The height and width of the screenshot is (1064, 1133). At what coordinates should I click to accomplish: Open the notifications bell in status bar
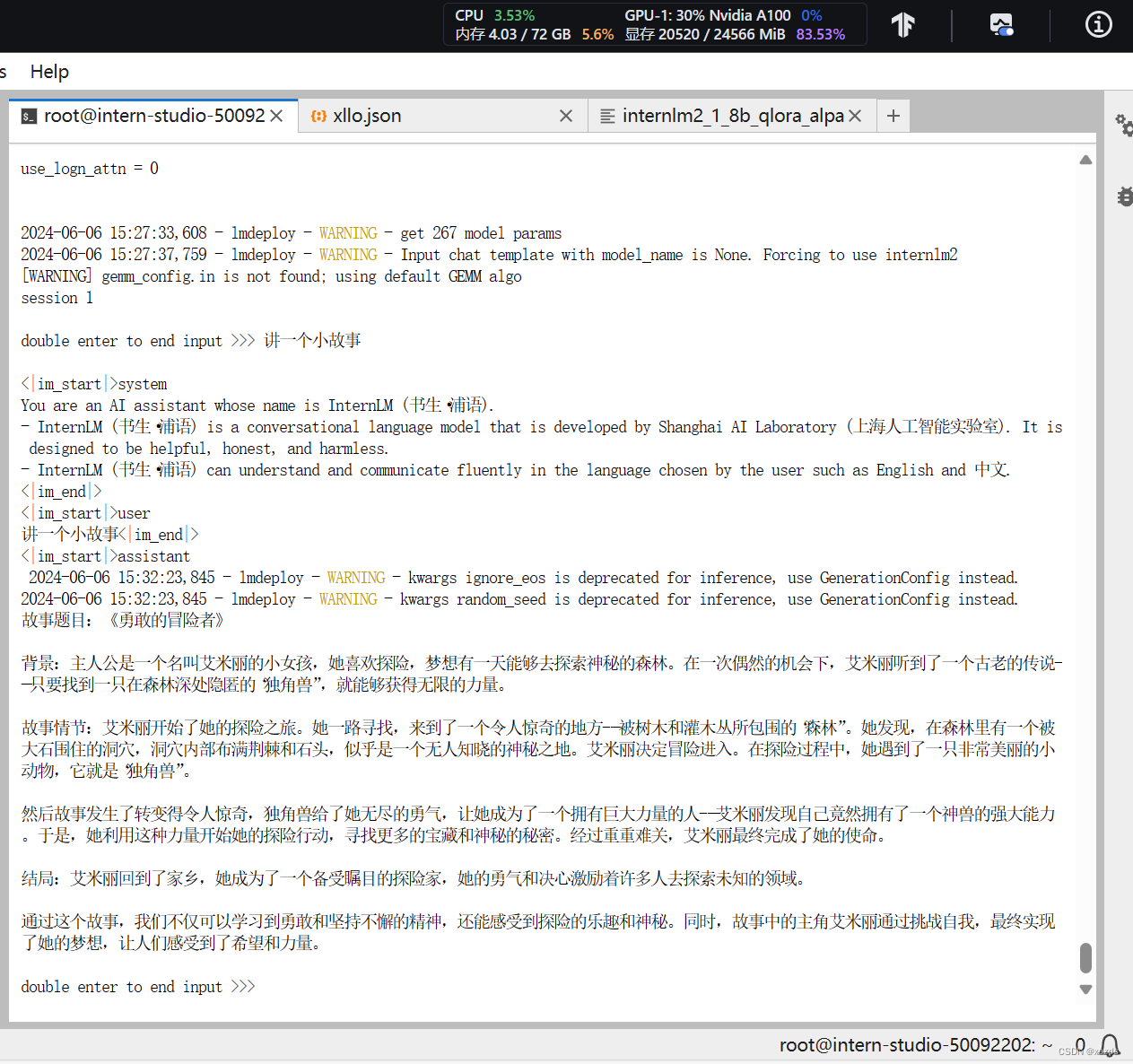pos(1110,1045)
